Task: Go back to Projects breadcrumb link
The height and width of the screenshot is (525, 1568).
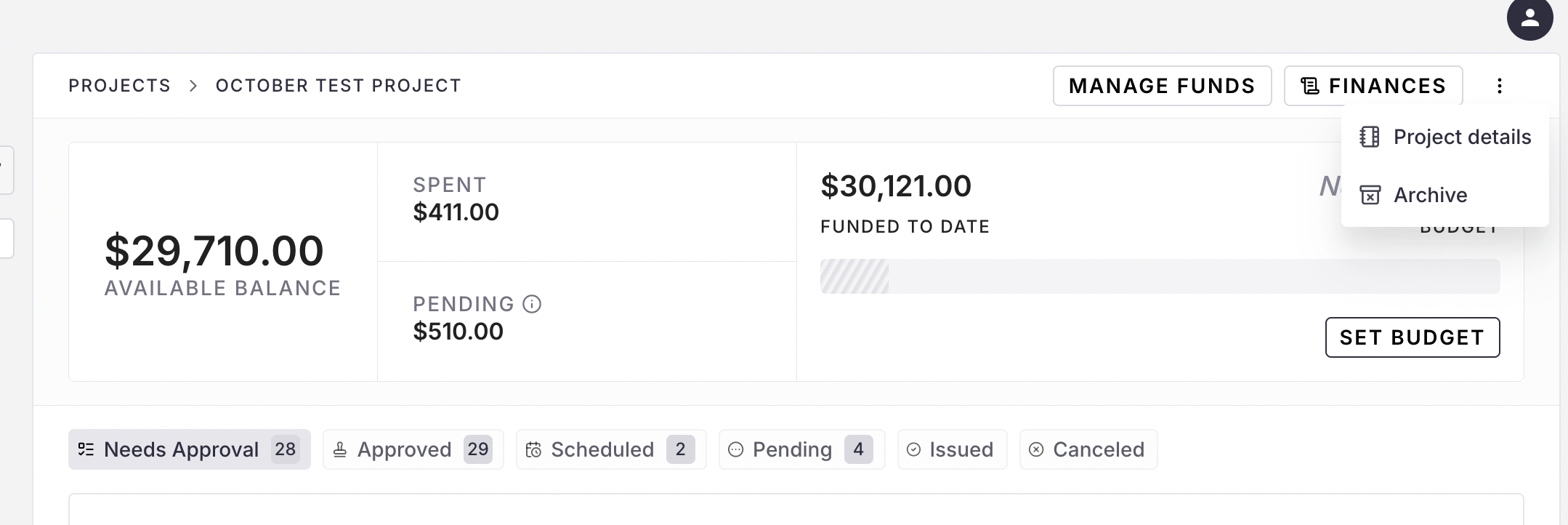Action: click(119, 86)
